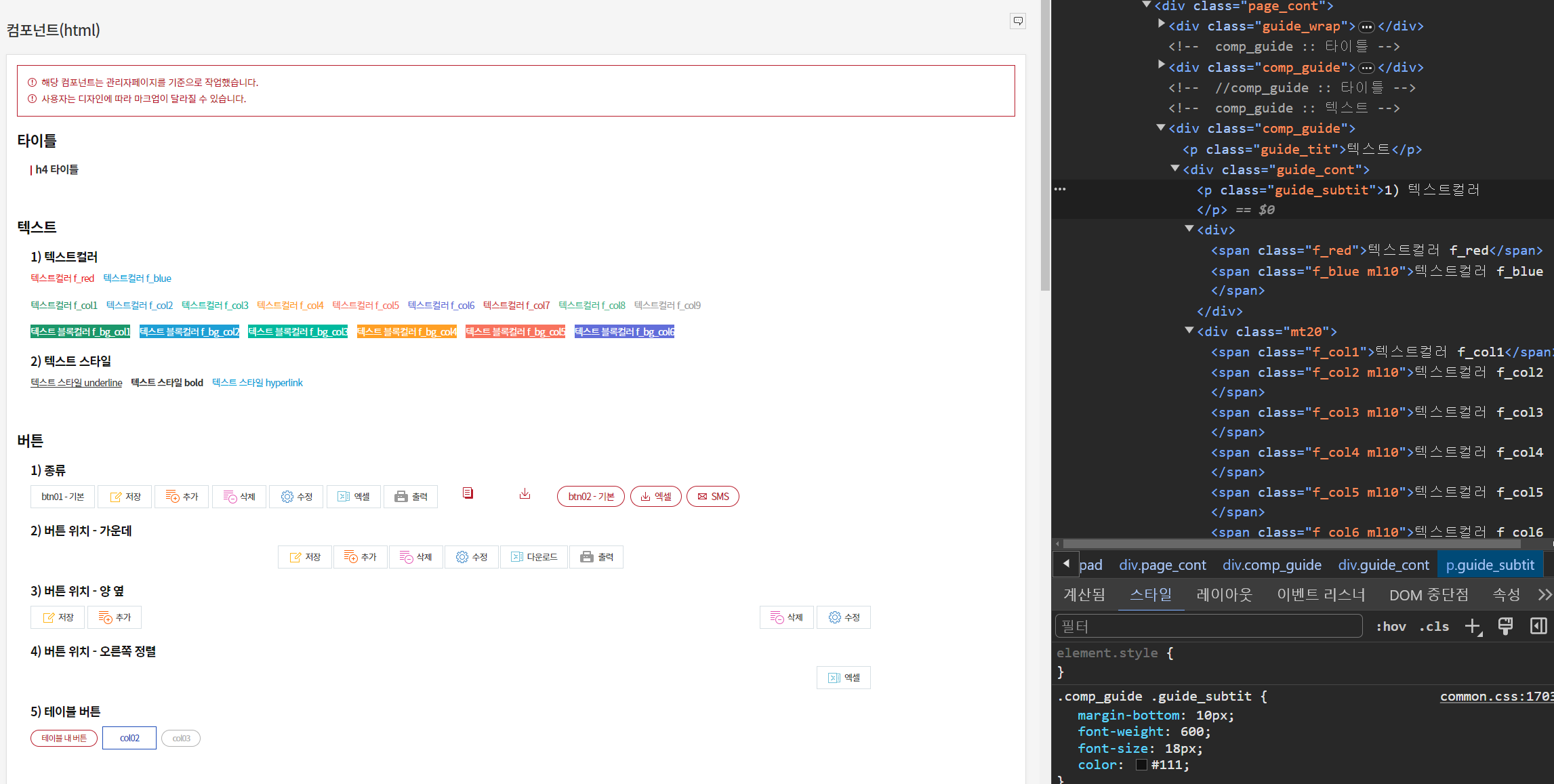Open the rendering emulation paintbrush icon
The image size is (1554, 784).
[x=1505, y=626]
